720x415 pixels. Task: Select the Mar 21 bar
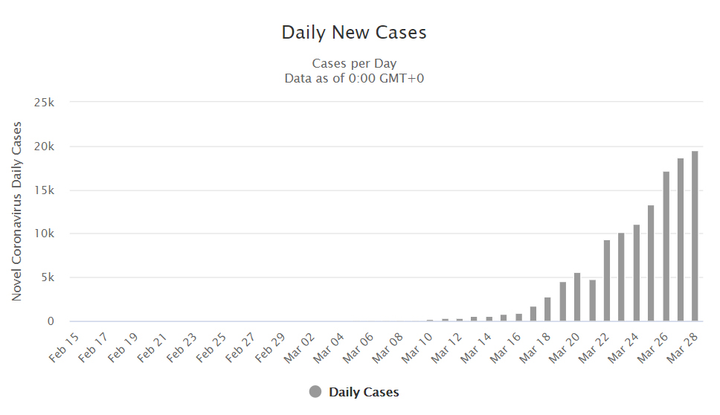tap(592, 301)
